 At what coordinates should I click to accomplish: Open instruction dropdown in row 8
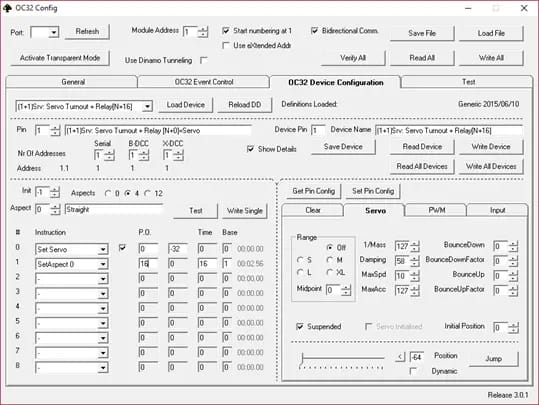(x=103, y=368)
